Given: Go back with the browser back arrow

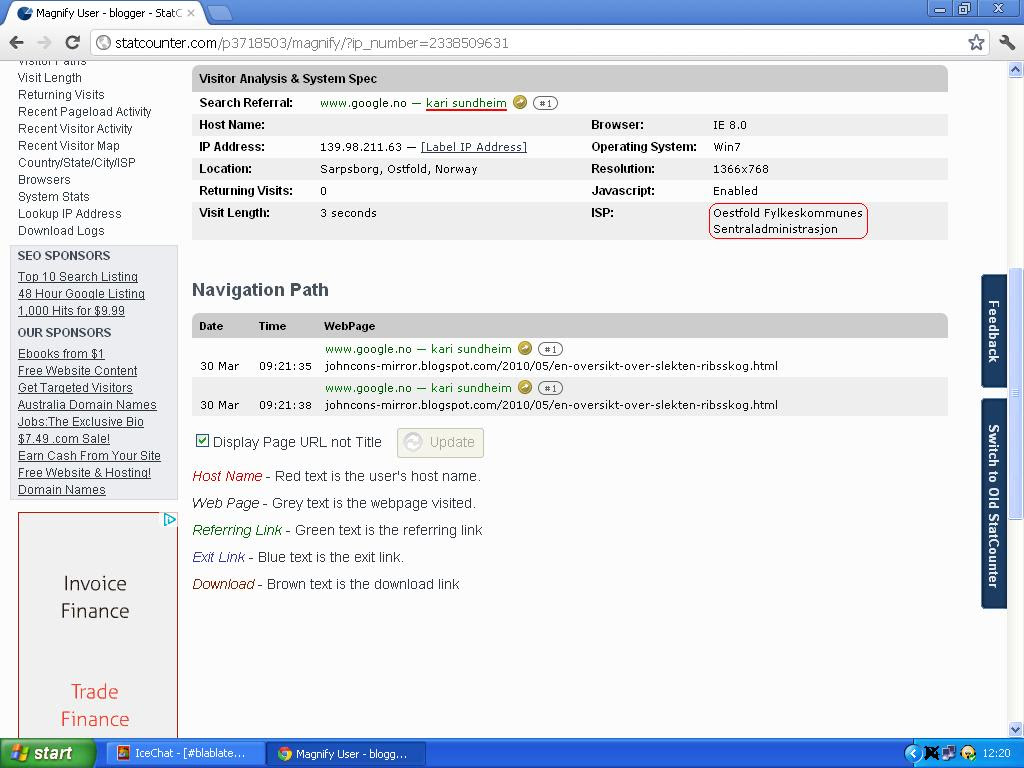Looking at the screenshot, I should tap(16, 43).
